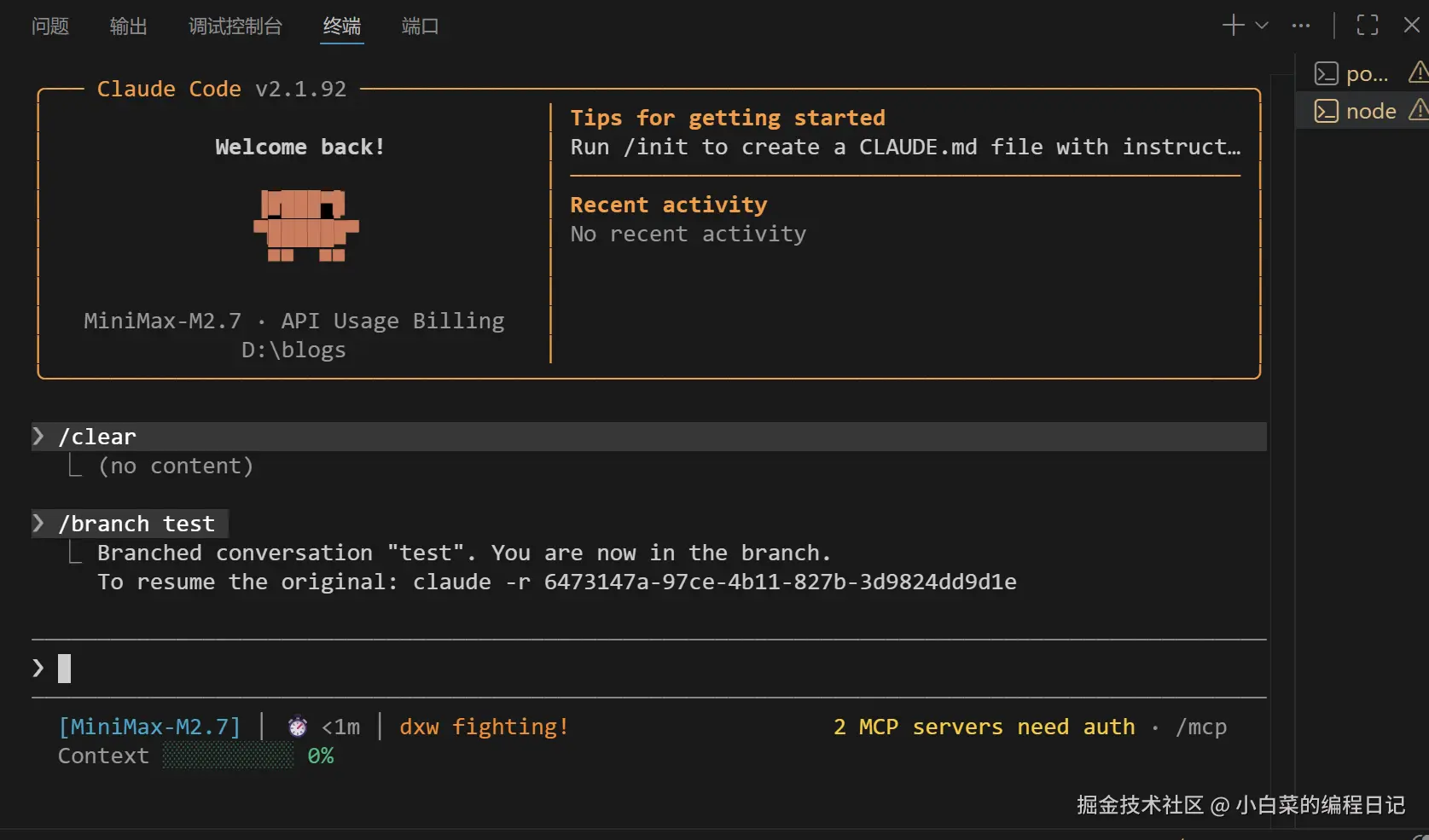Click "2 MCP servers need auth" notice

point(984,727)
